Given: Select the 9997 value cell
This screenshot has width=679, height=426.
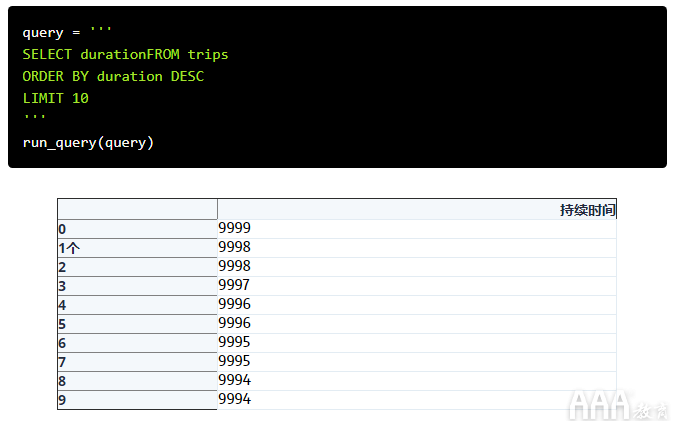Looking at the screenshot, I should [234, 286].
